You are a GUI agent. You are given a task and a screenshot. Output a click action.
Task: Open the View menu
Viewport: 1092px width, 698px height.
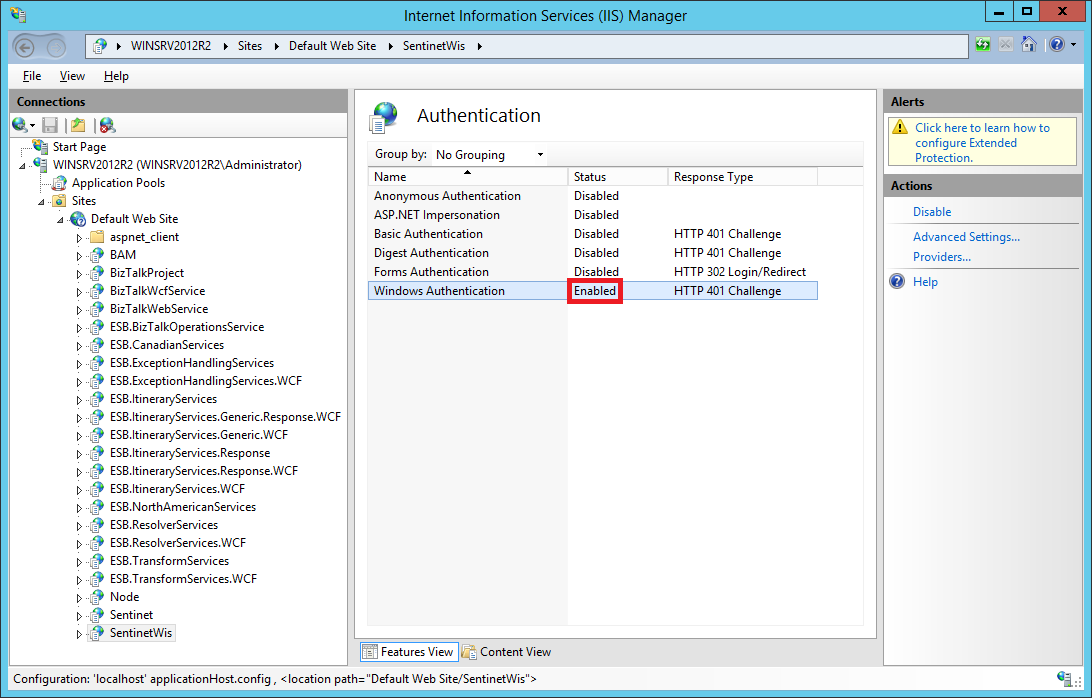tap(72, 76)
